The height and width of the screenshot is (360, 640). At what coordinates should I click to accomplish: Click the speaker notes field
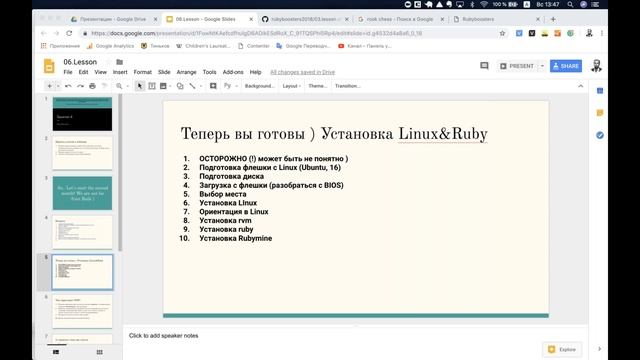click(355, 336)
